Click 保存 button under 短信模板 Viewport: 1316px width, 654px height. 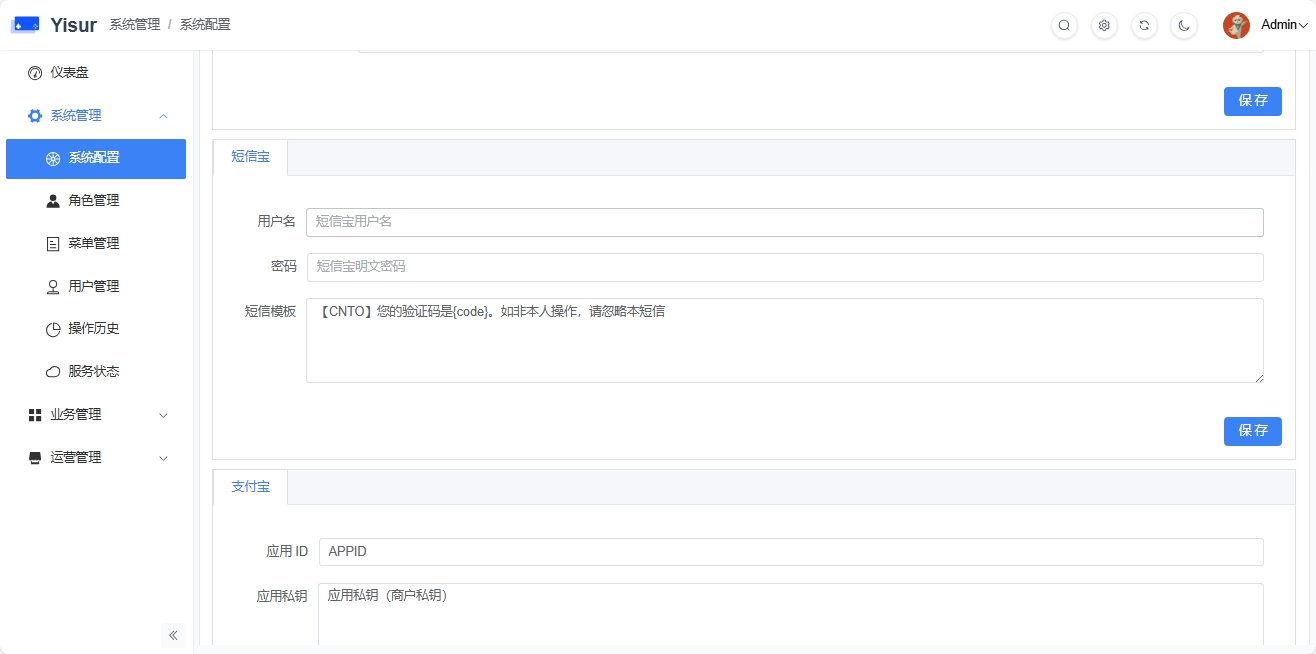pos(1252,431)
